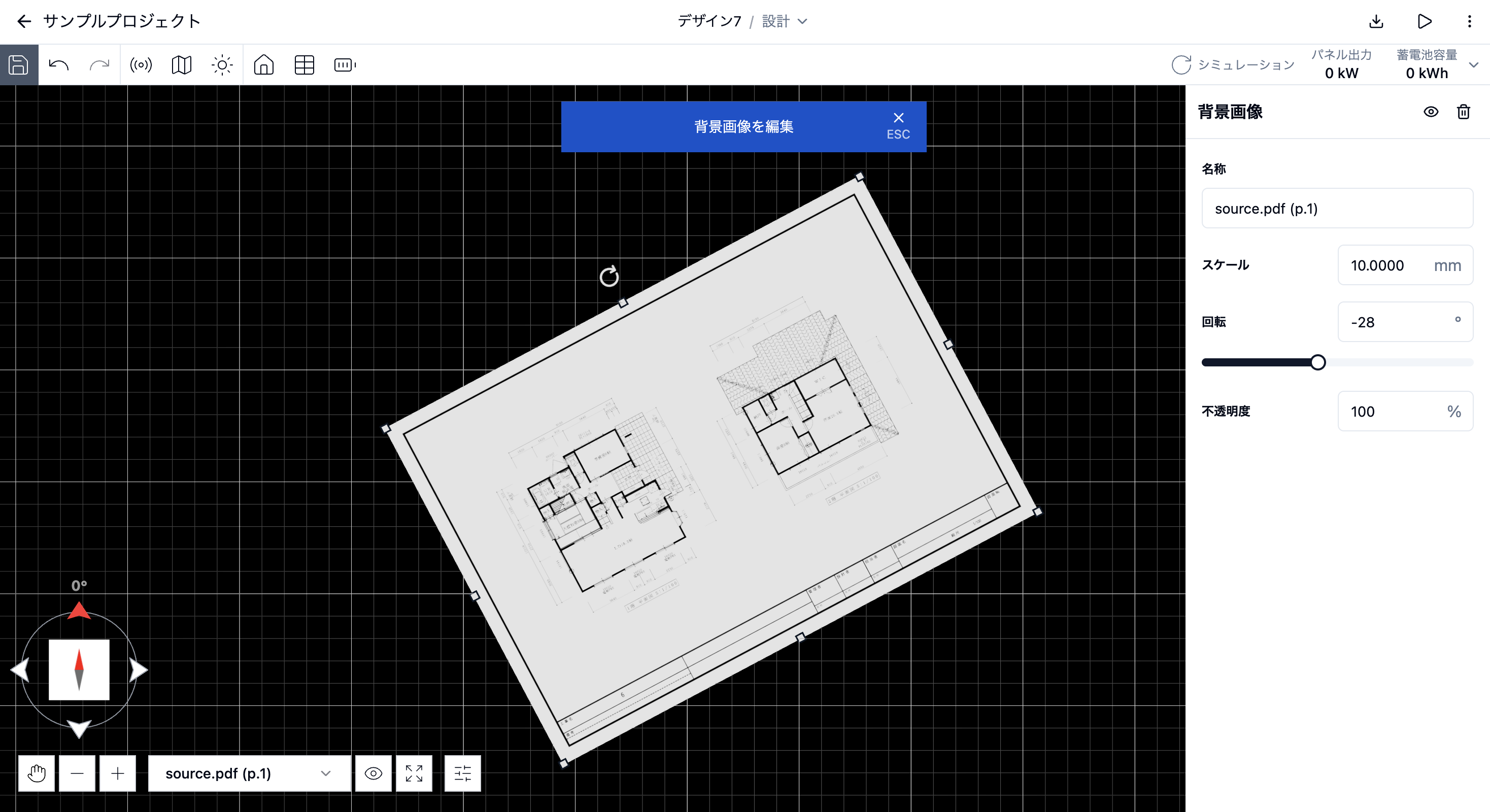Click the 名称 field source.pdf (p.1)

tap(1337, 208)
